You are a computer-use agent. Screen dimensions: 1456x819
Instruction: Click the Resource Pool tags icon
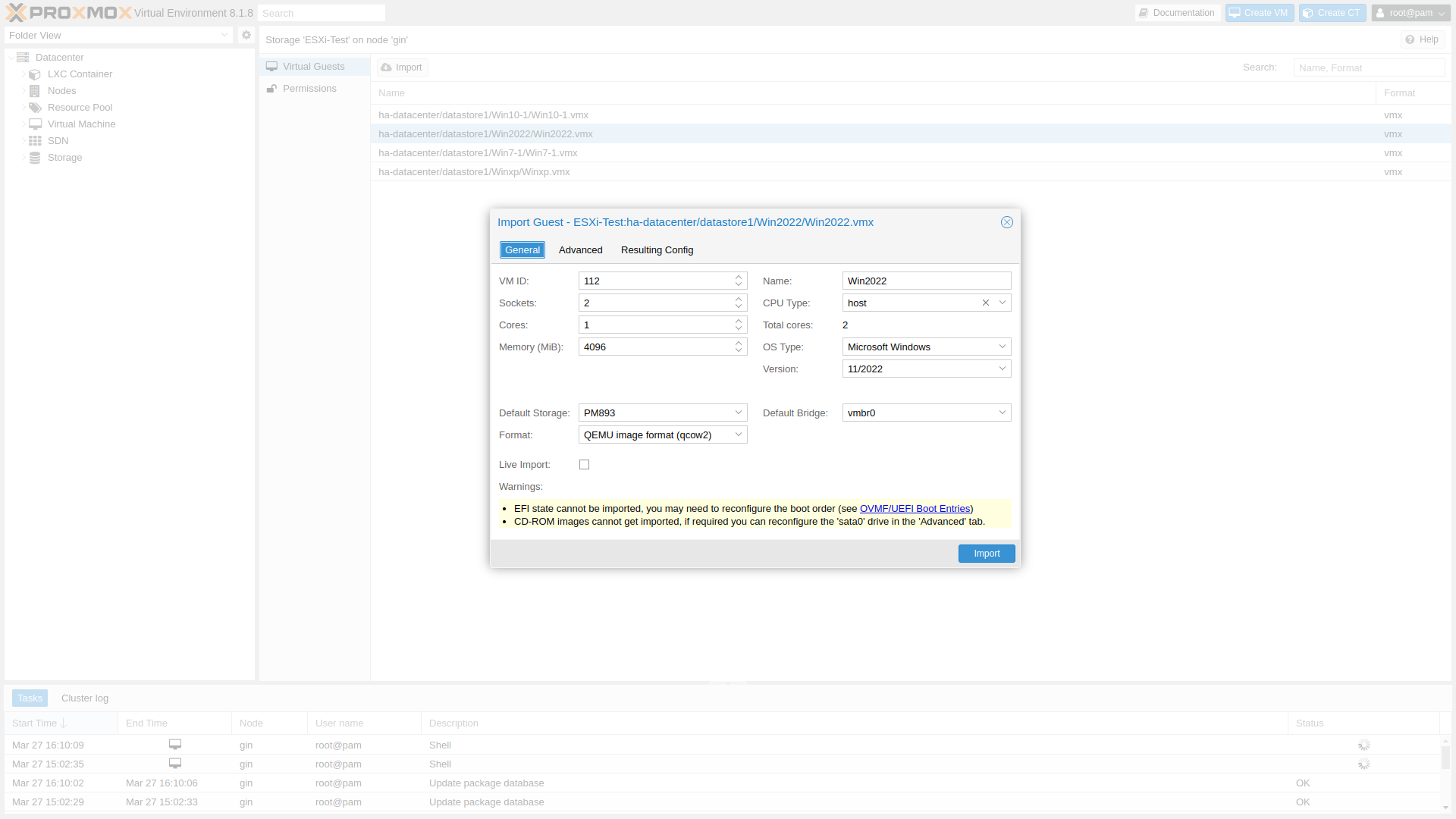click(x=35, y=108)
